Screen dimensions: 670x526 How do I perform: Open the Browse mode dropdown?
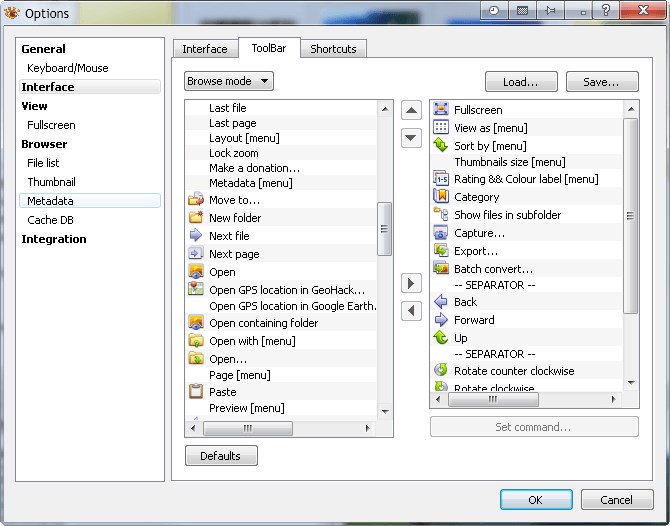click(229, 81)
